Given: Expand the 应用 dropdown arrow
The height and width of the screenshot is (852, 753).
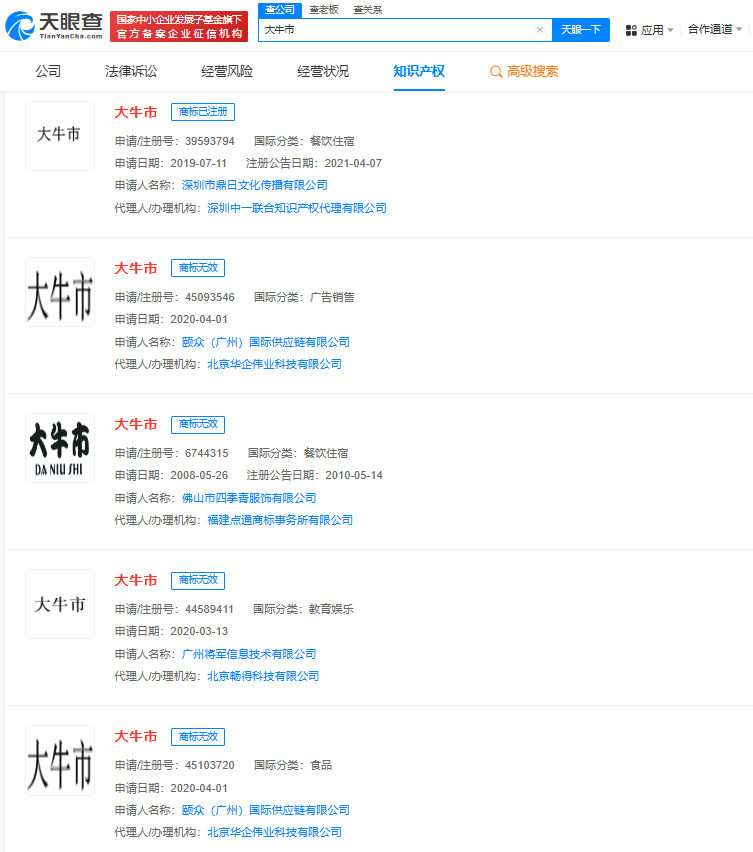Looking at the screenshot, I should click(670, 30).
